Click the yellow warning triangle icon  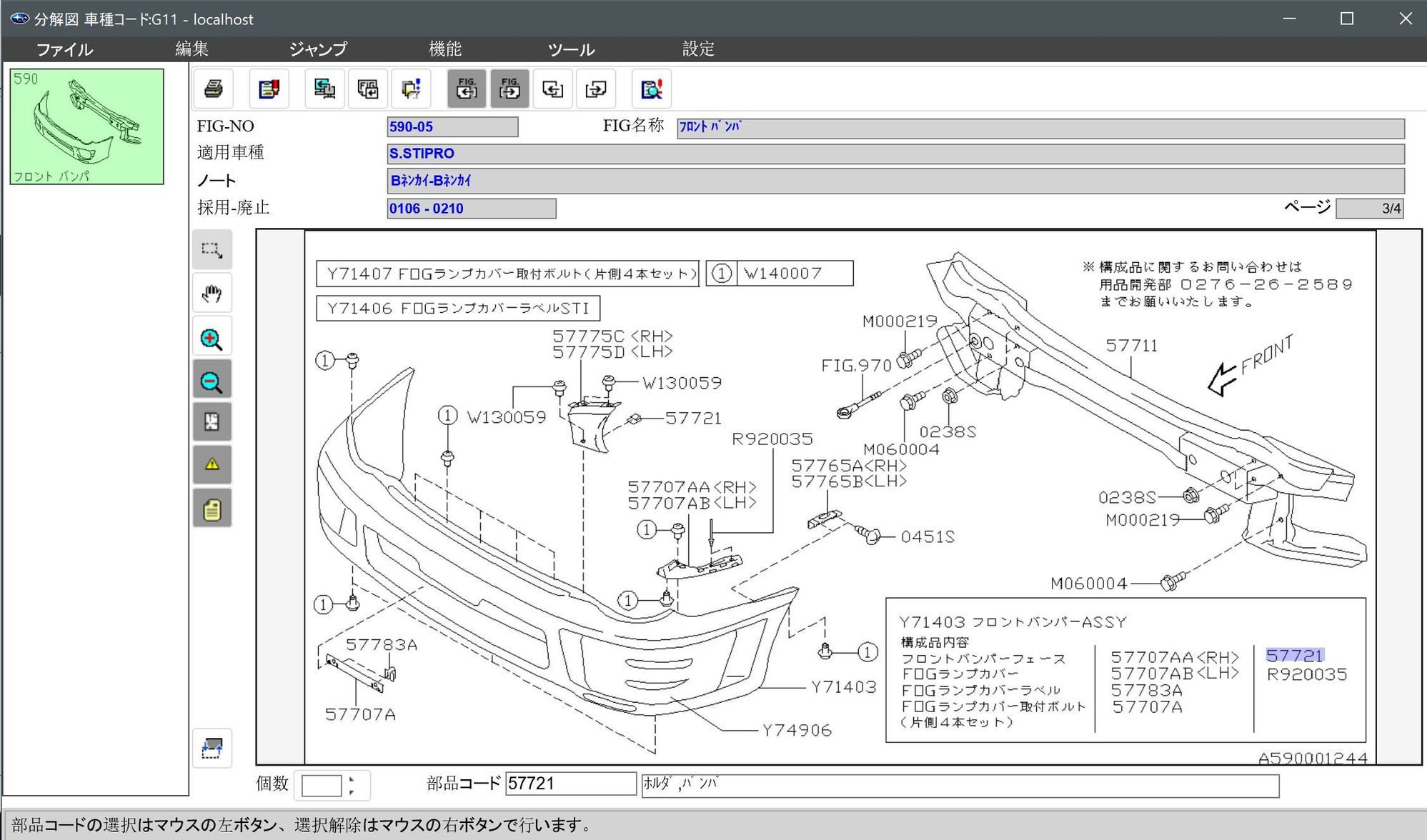212,464
